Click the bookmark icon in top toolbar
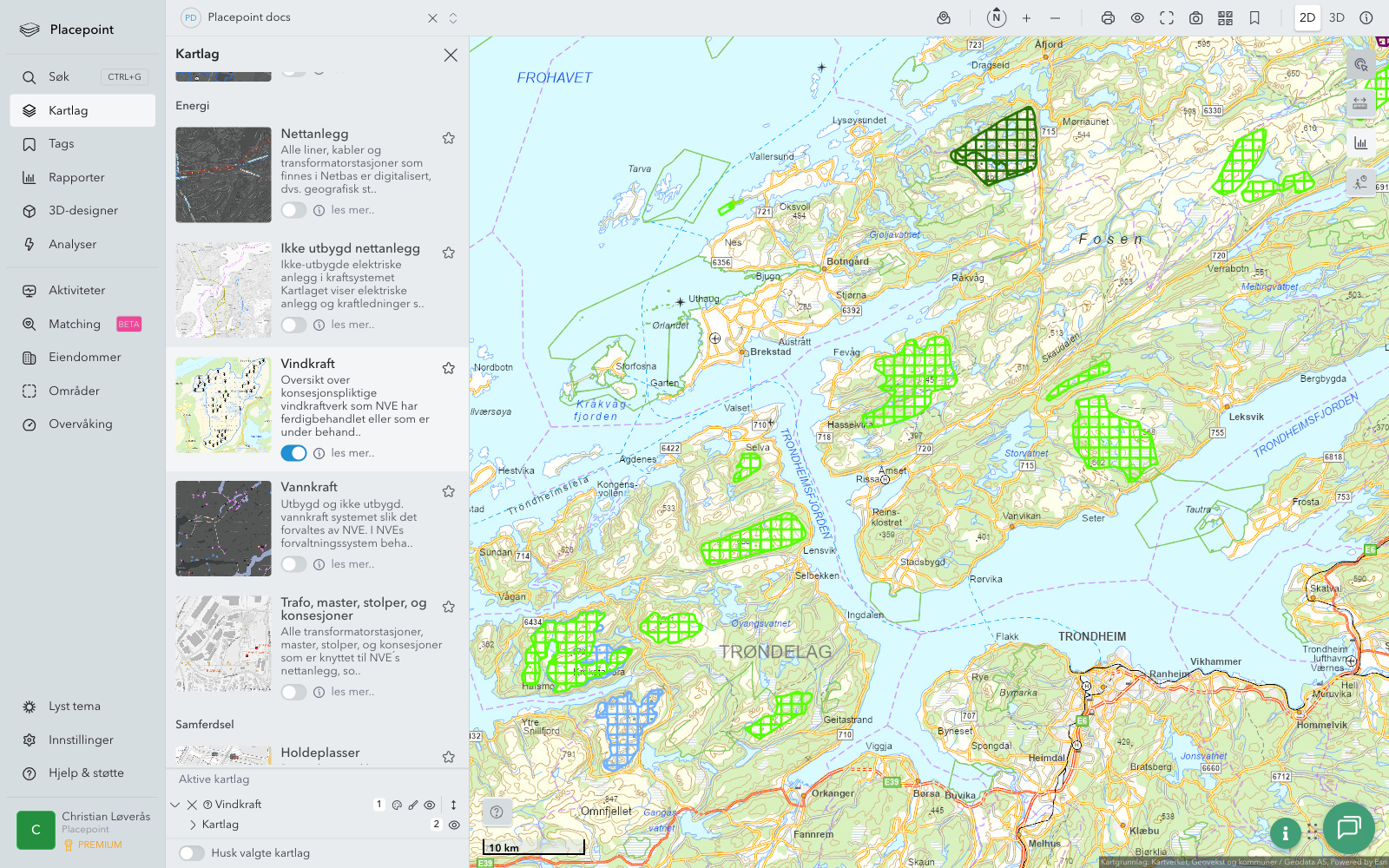This screenshot has width=1389, height=868. point(1254,18)
